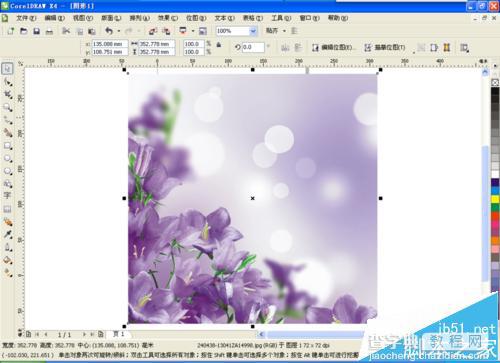Select the Eyedropper tool in the toolbox
This screenshot has width=500, height=363.
tap(8, 234)
